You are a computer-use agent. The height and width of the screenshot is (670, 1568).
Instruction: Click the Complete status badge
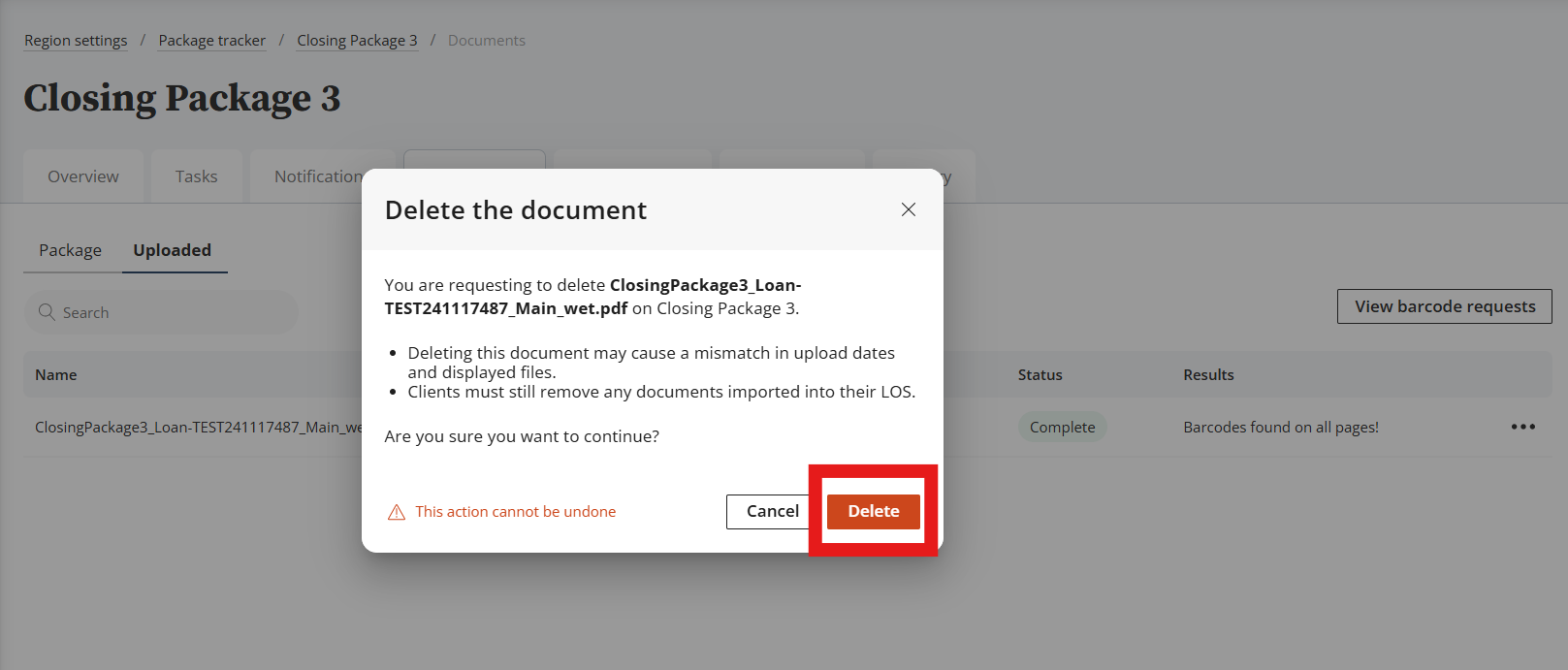tap(1063, 427)
